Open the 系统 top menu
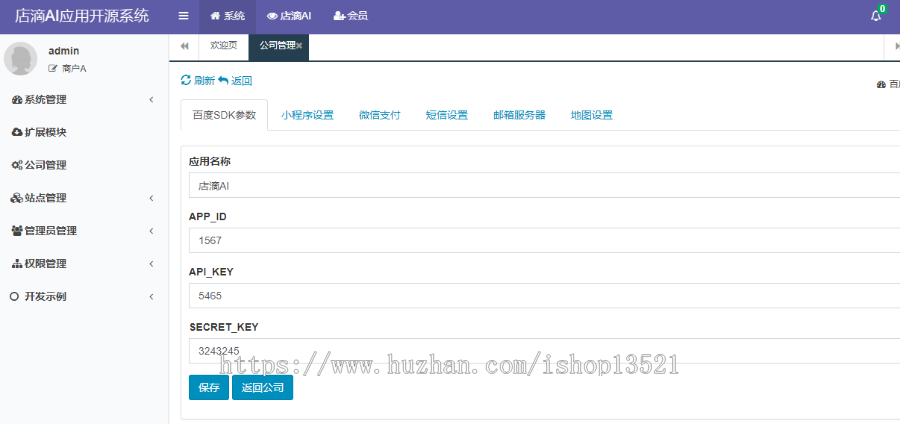 pyautogui.click(x=227, y=17)
